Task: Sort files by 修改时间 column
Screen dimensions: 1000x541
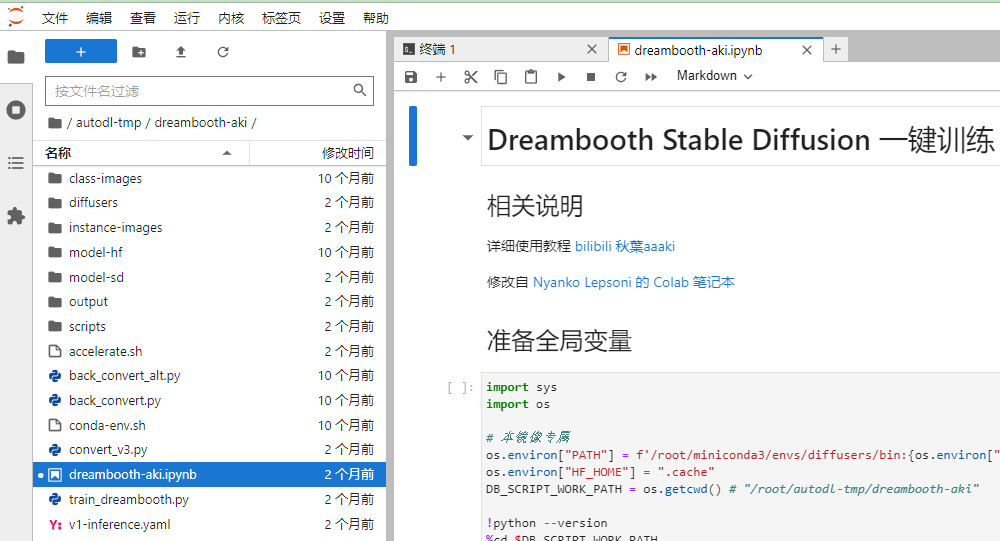Action: click(x=318, y=153)
